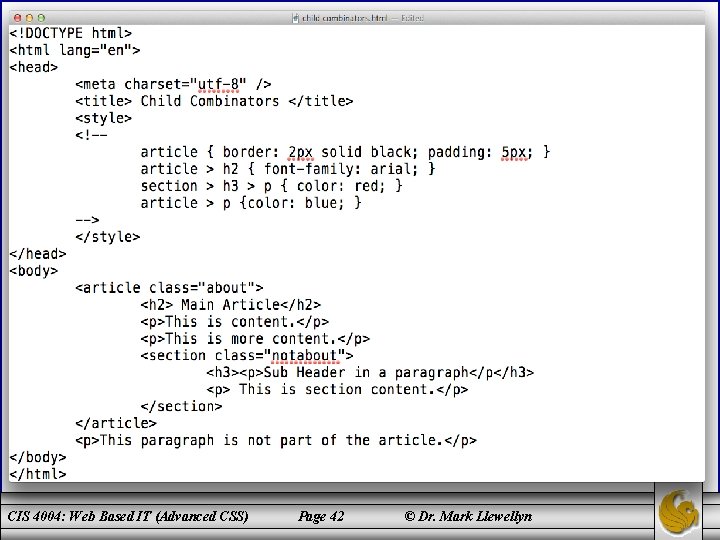Click the This is more content paragraph line

[255, 339]
